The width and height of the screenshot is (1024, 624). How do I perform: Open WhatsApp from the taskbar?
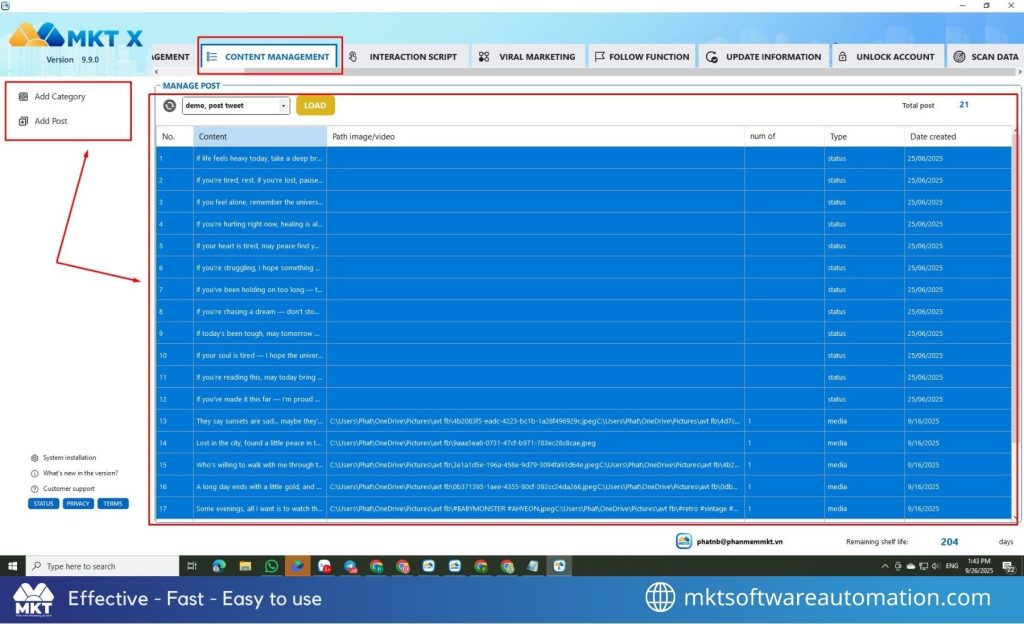[271, 565]
